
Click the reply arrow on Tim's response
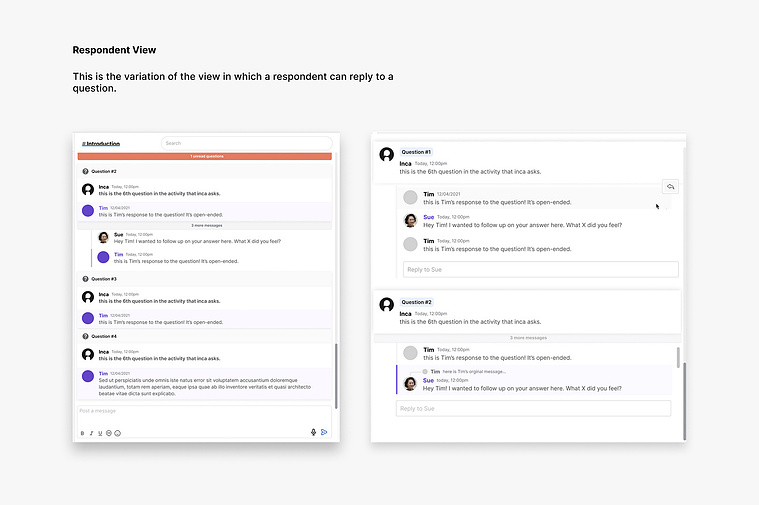coord(670,186)
